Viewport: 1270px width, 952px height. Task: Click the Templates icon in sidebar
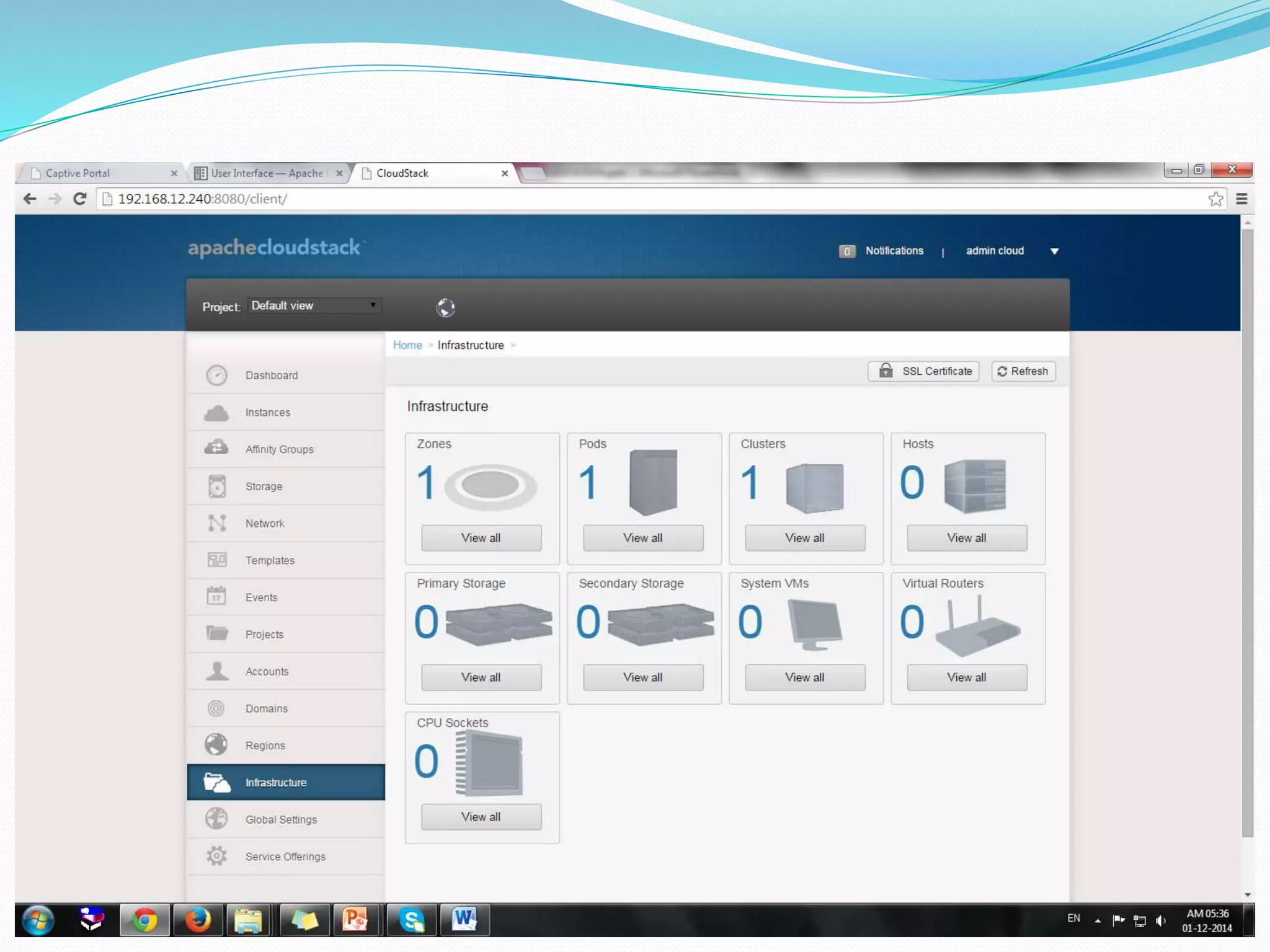[216, 560]
